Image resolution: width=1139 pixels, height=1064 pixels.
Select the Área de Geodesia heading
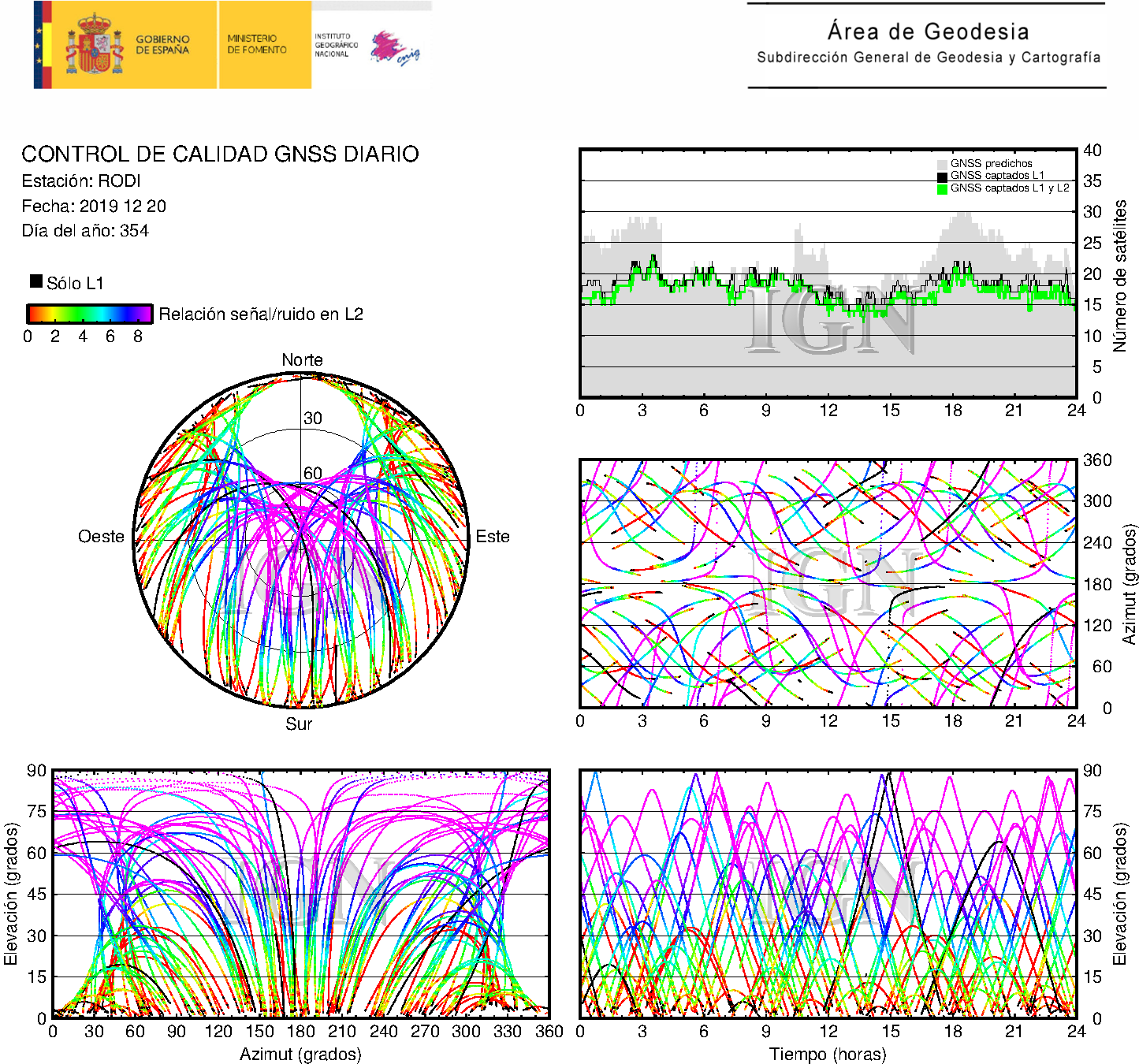point(928,32)
